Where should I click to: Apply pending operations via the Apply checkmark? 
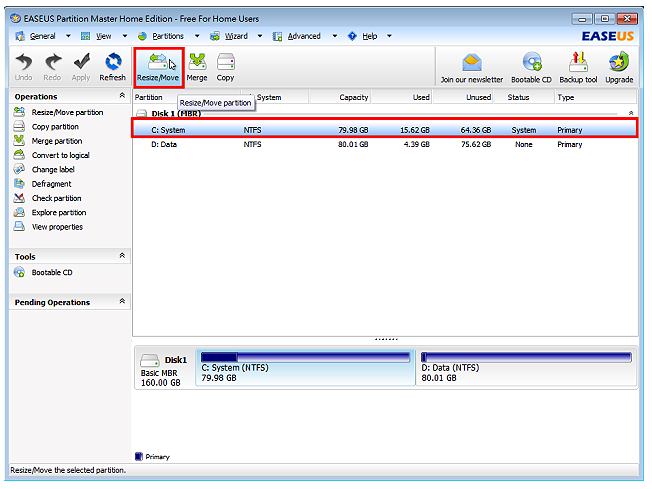pyautogui.click(x=81, y=62)
